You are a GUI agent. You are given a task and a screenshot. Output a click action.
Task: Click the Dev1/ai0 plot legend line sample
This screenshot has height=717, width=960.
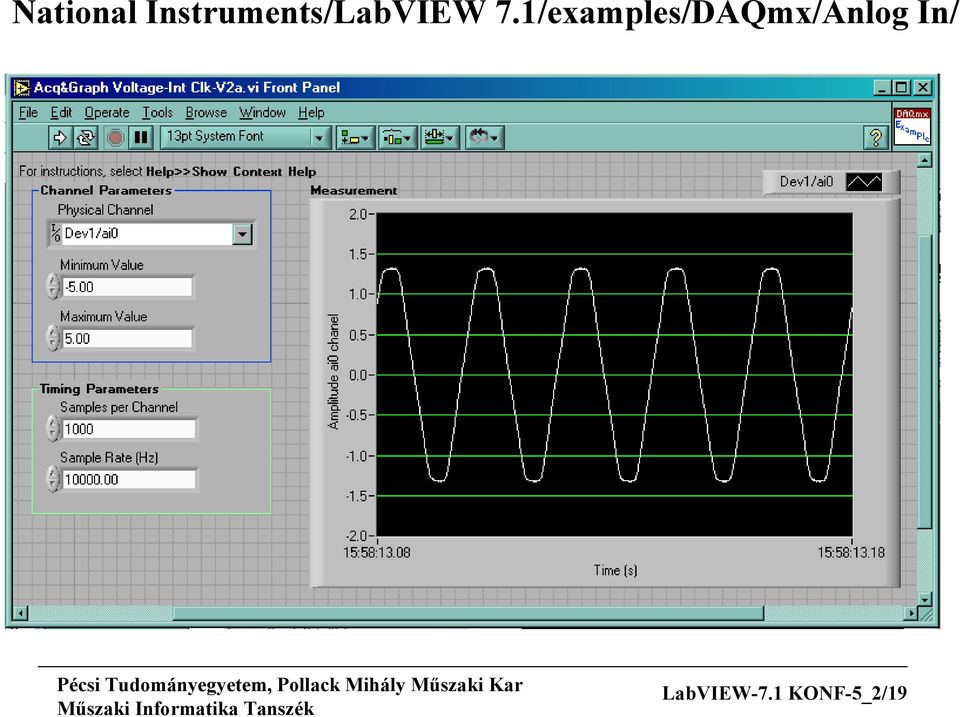point(864,182)
